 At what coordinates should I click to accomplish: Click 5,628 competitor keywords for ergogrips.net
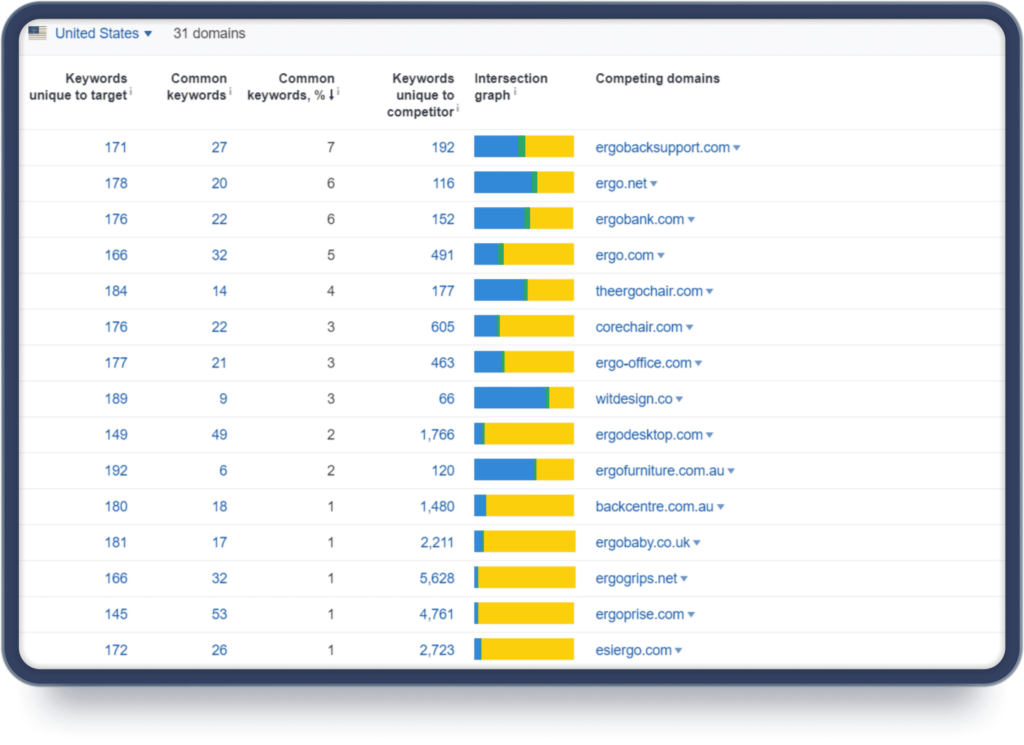tap(437, 579)
